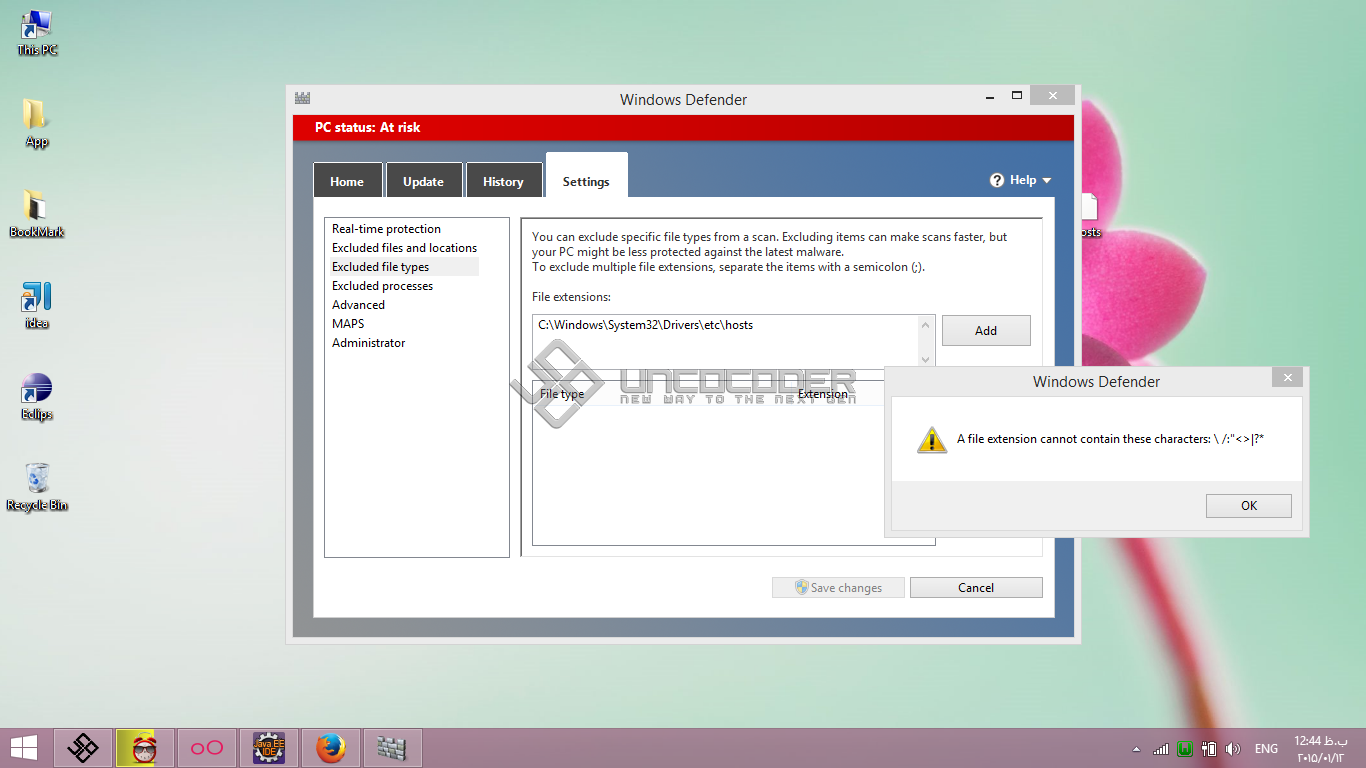1366x768 pixels.
Task: Switch to the Home tab
Action: (x=347, y=181)
